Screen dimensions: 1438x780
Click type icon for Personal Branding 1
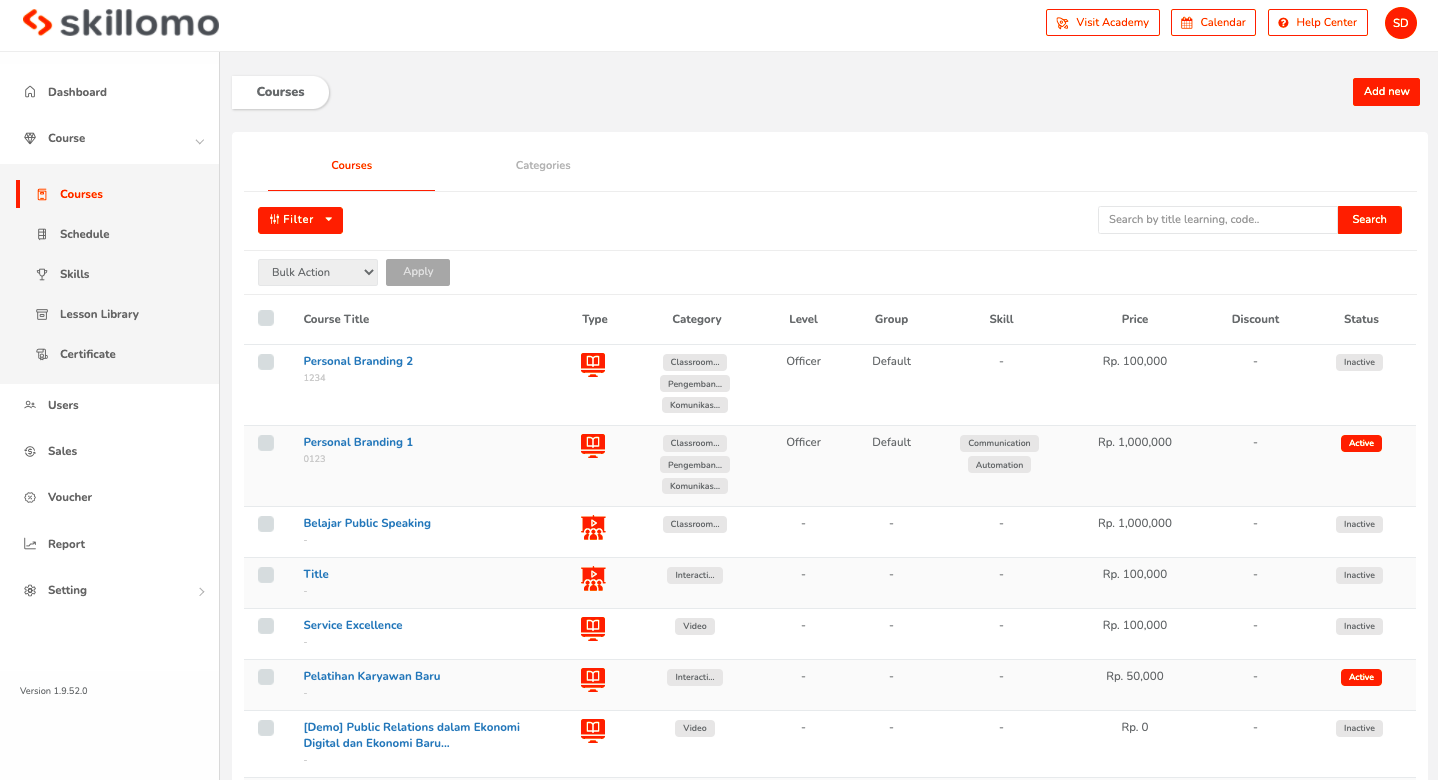point(593,445)
